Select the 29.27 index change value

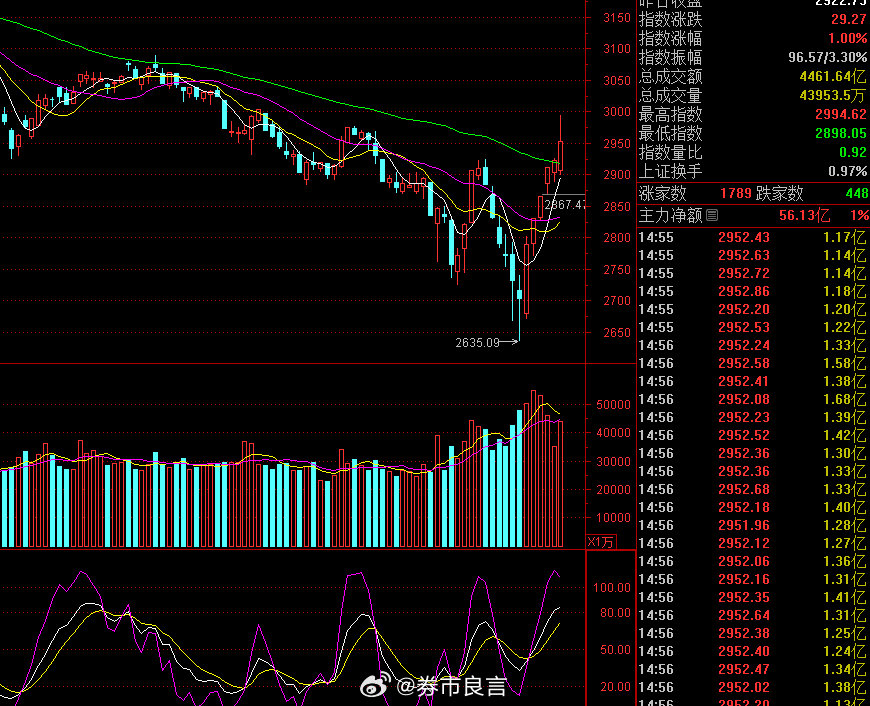click(848, 19)
